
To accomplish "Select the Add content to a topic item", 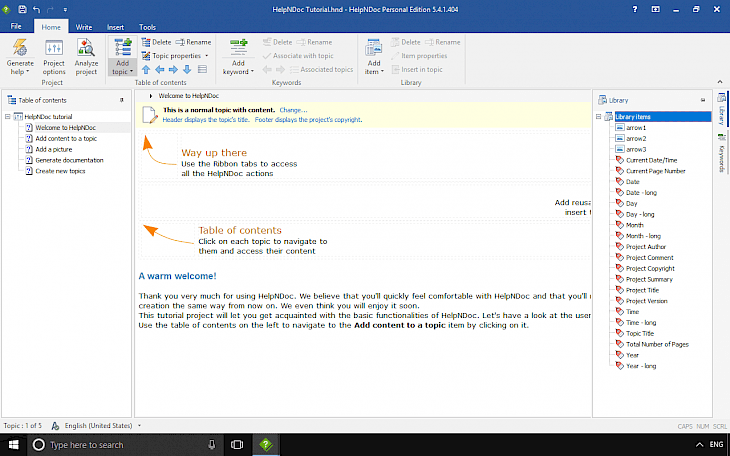I will pyautogui.click(x=66, y=138).
